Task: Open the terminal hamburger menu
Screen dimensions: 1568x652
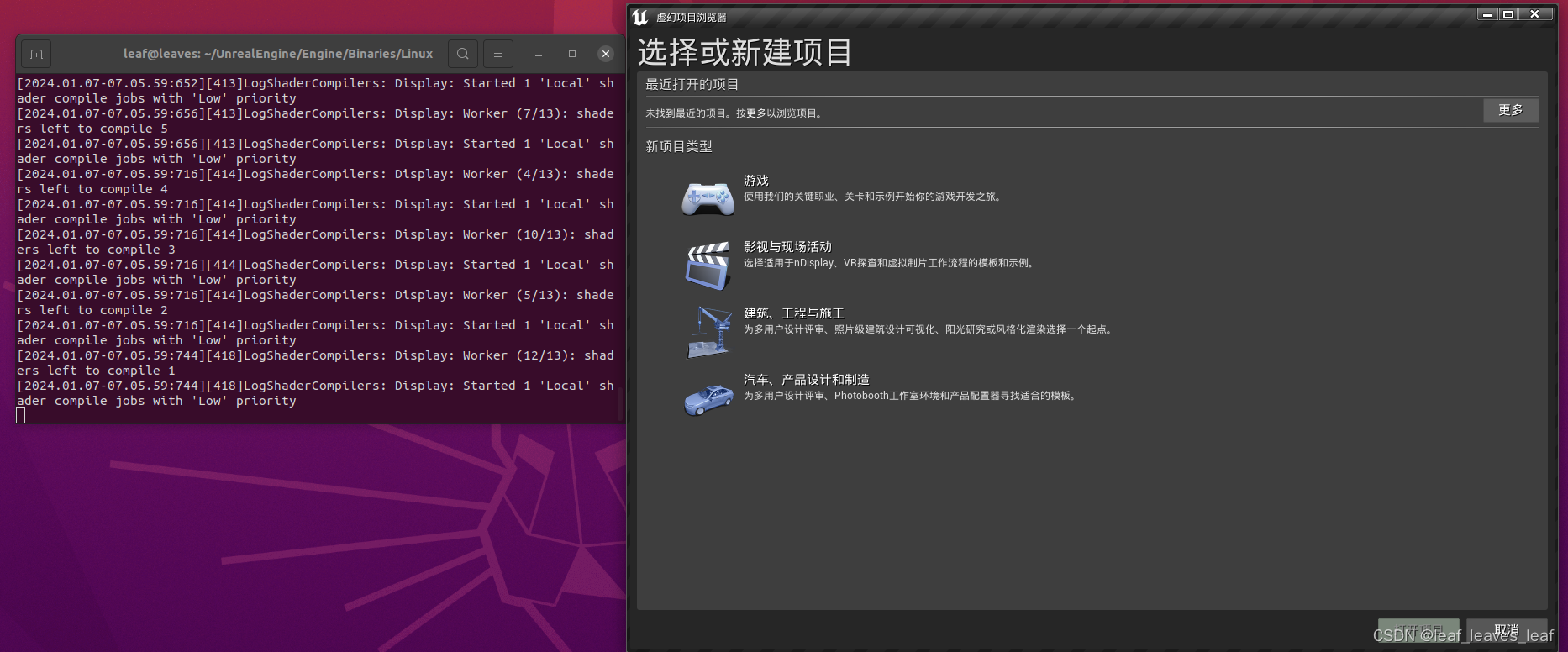Action: pyautogui.click(x=498, y=54)
